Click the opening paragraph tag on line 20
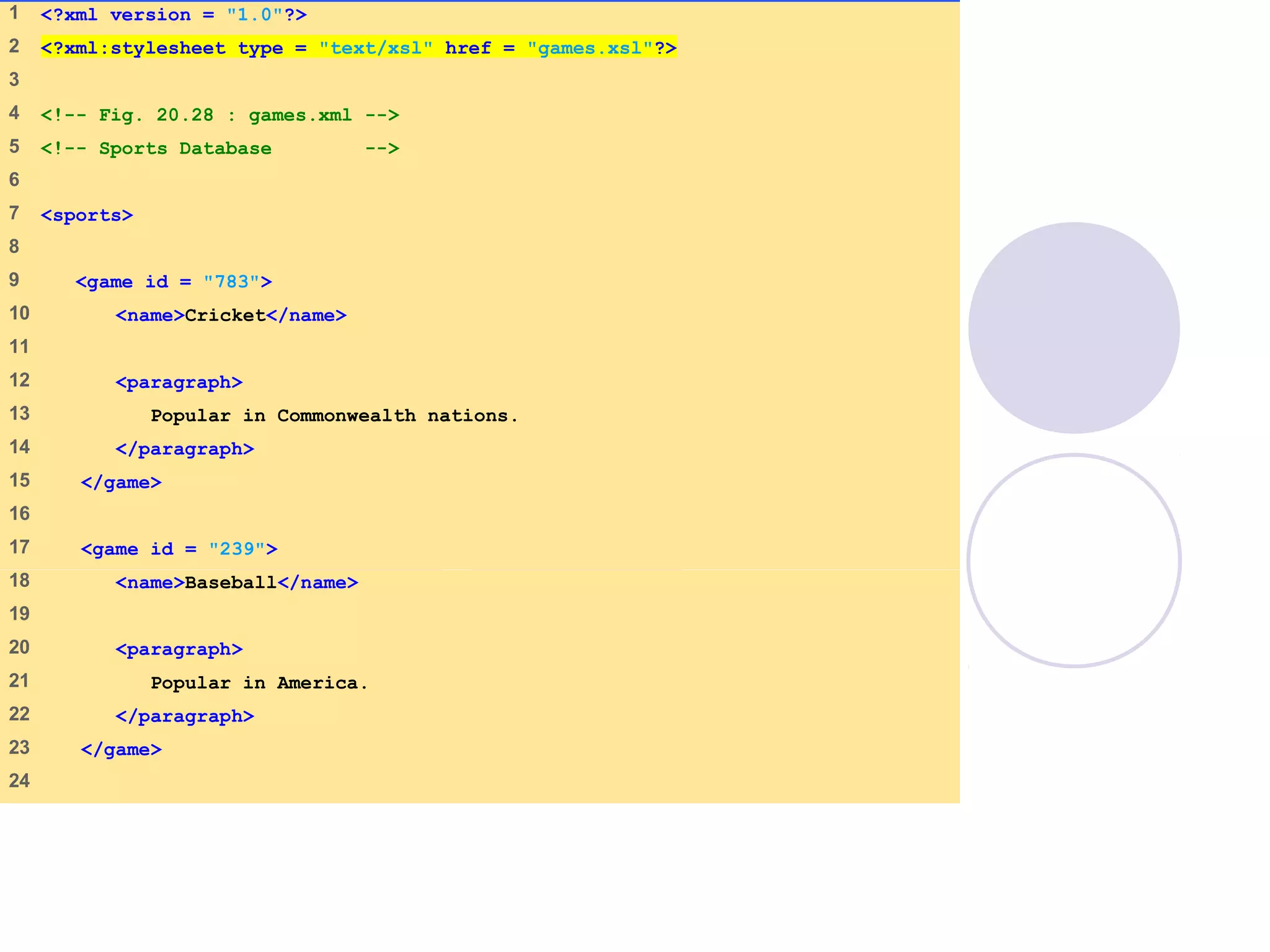Viewport: 1270px width, 952px height. tap(179, 650)
